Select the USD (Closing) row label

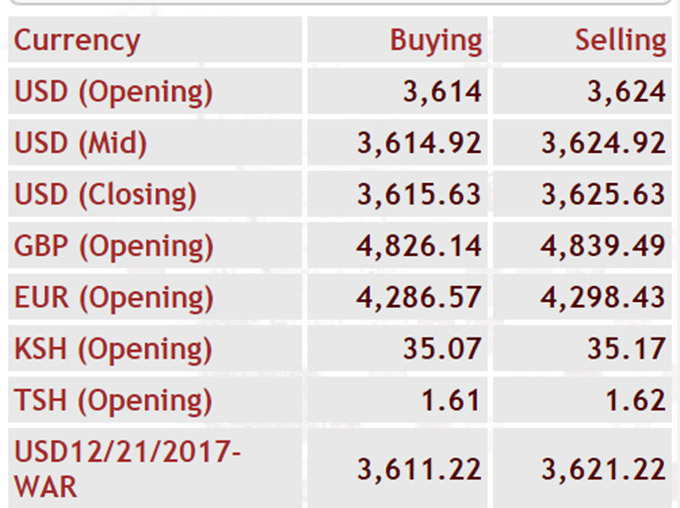[x=105, y=194]
